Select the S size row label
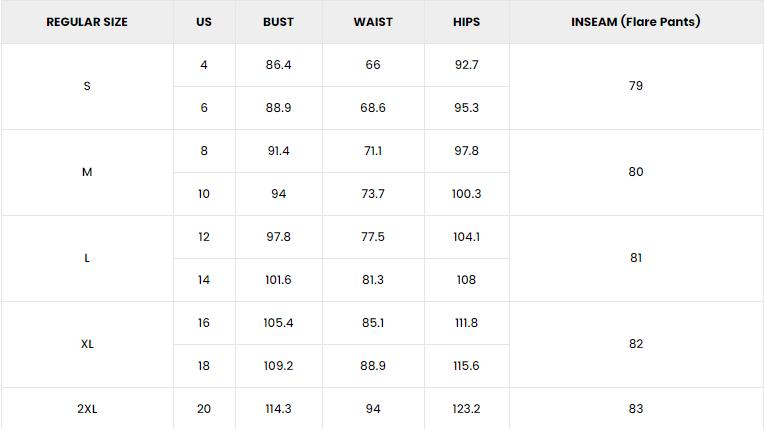764x429 pixels. 87,86
